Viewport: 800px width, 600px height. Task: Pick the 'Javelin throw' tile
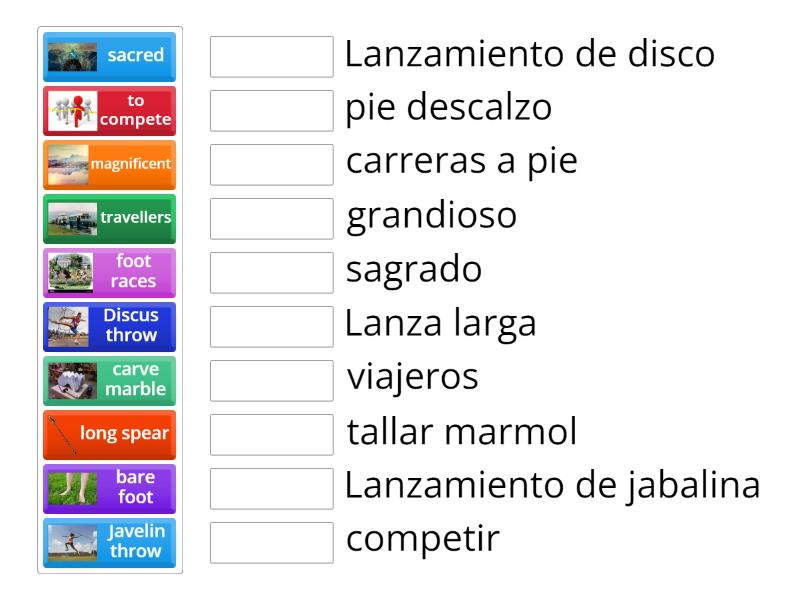pyautogui.click(x=109, y=541)
